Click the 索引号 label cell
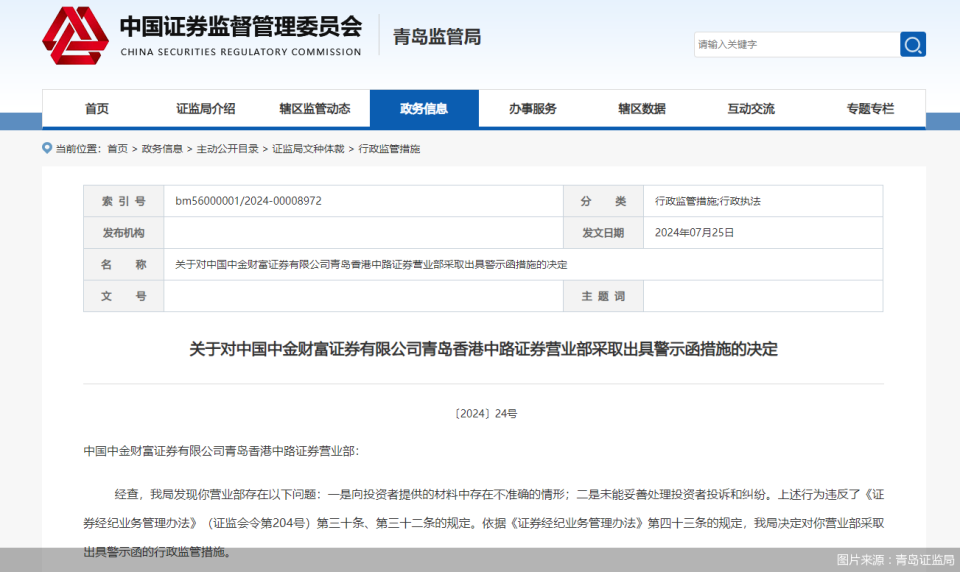The image size is (960, 572). click(124, 201)
